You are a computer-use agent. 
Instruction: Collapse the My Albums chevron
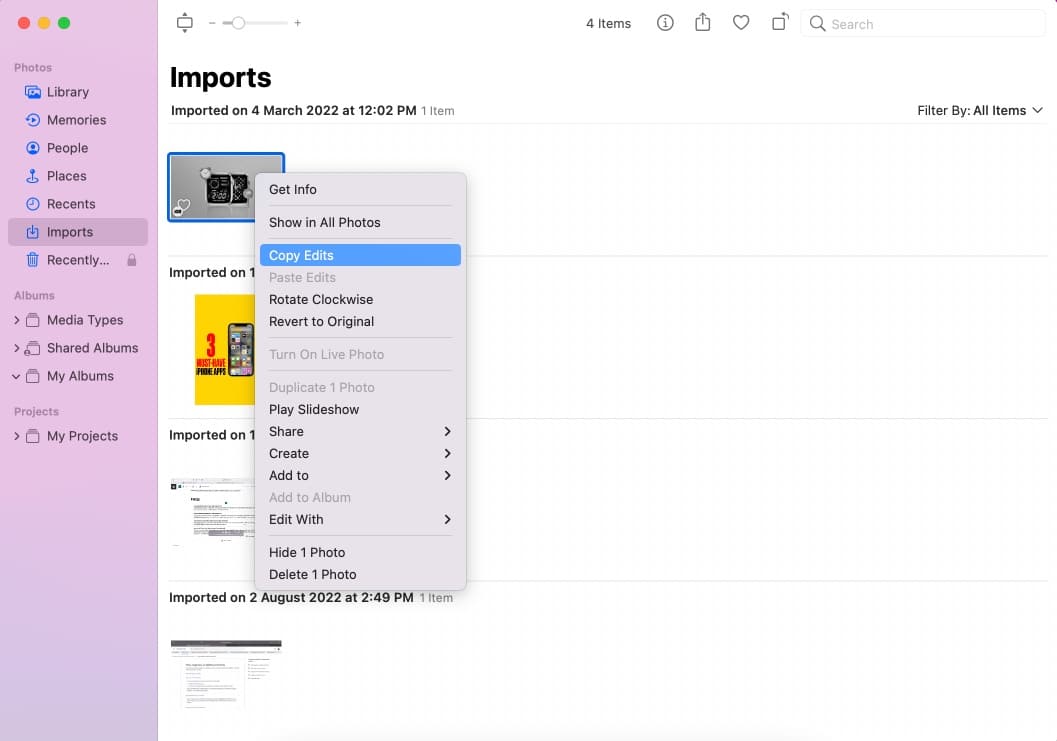click(16, 376)
